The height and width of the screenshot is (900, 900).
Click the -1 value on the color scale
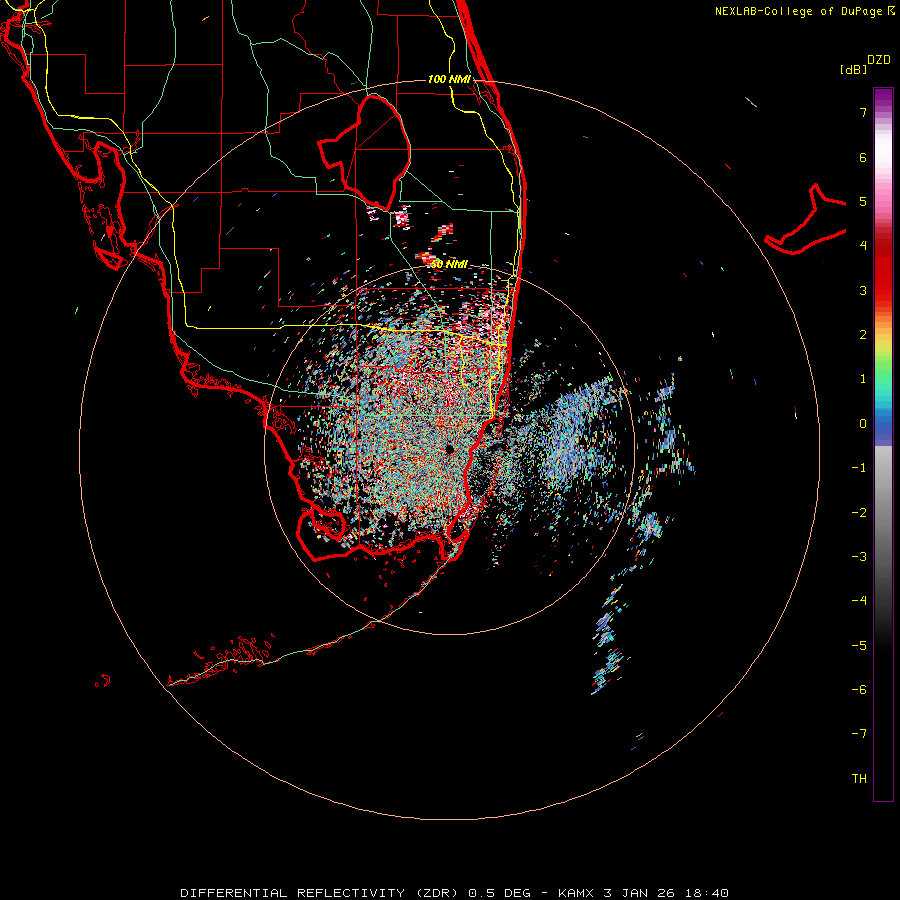(x=859, y=468)
